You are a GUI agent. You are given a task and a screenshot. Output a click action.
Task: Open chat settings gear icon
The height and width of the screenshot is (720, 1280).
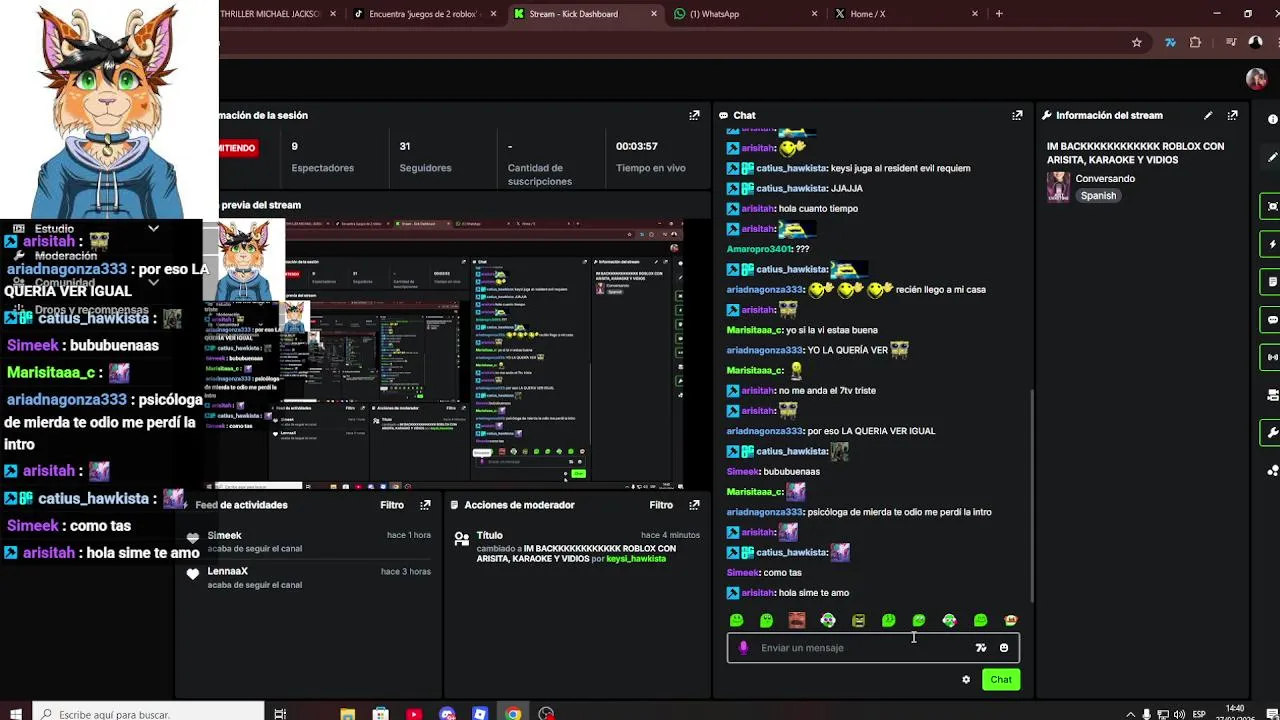(x=966, y=680)
